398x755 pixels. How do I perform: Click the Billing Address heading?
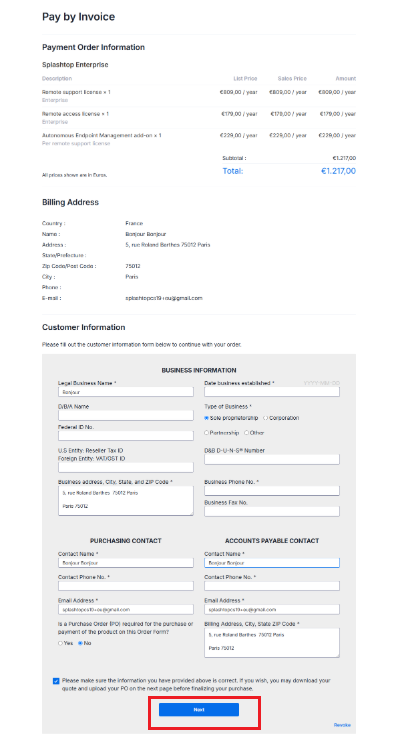coord(70,202)
